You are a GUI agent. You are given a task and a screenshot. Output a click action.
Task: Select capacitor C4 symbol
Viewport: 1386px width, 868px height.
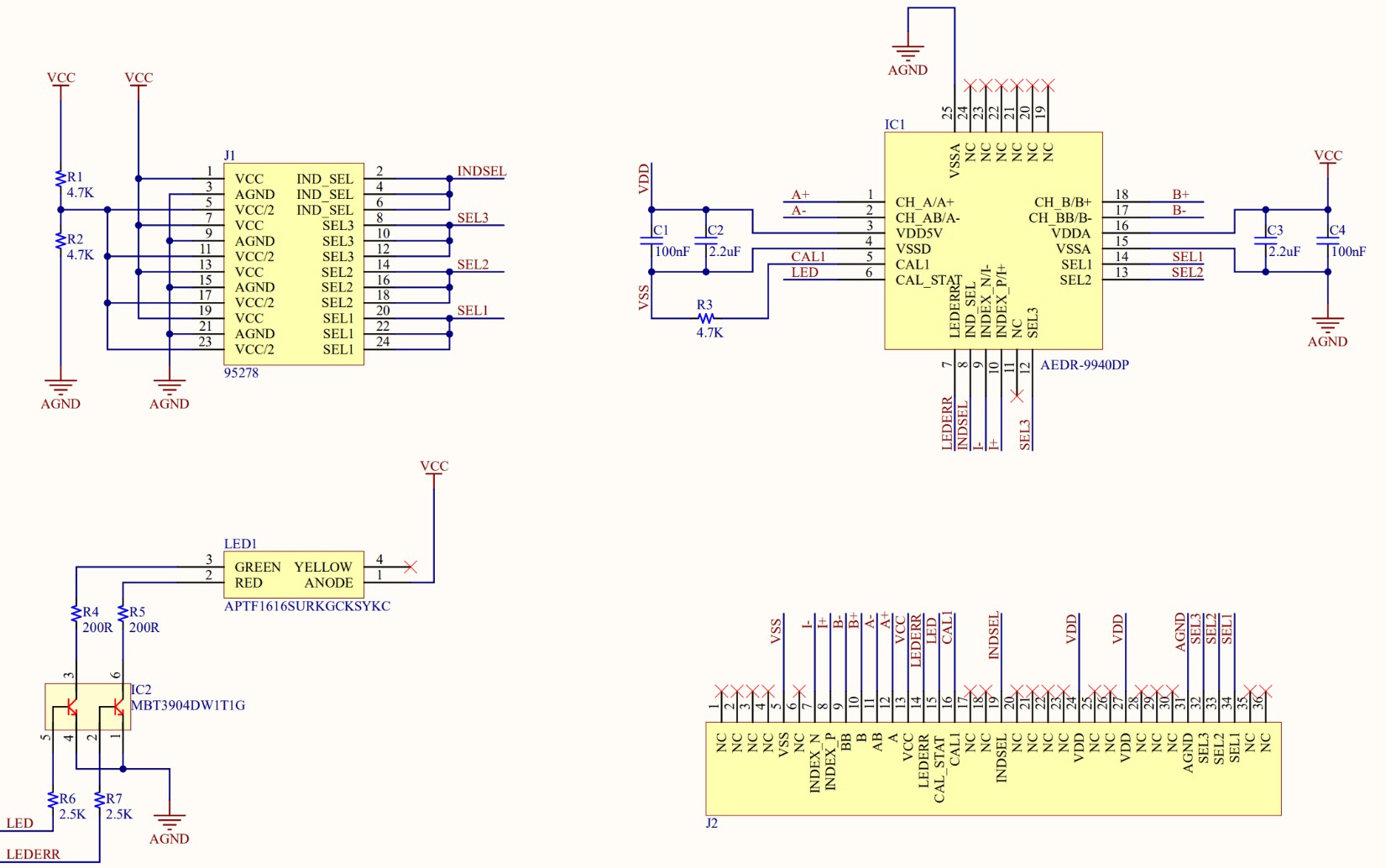click(x=1327, y=241)
